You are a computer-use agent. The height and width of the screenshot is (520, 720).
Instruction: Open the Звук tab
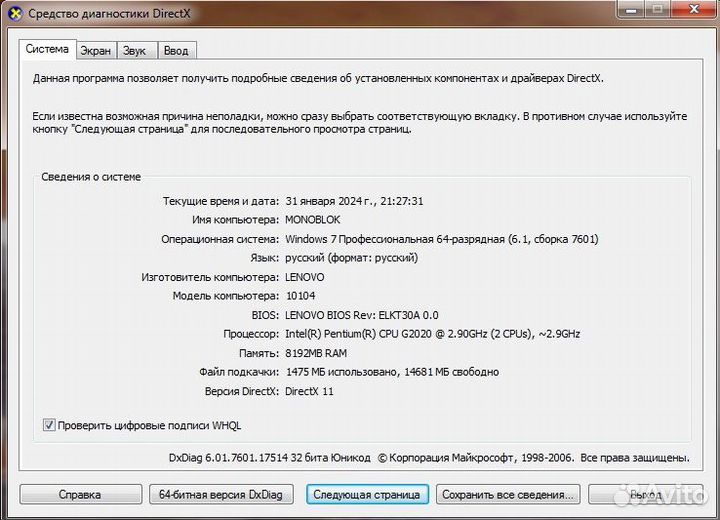coord(135,51)
